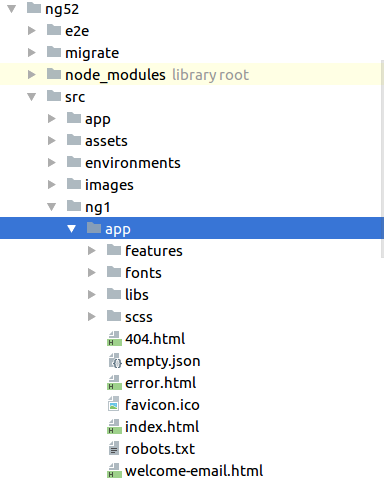Open the empty.json file

(x=163, y=362)
